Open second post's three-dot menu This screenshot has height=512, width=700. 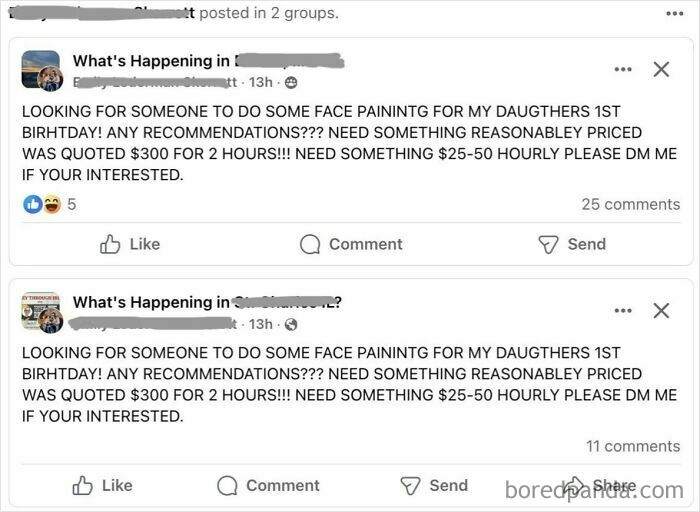623,311
